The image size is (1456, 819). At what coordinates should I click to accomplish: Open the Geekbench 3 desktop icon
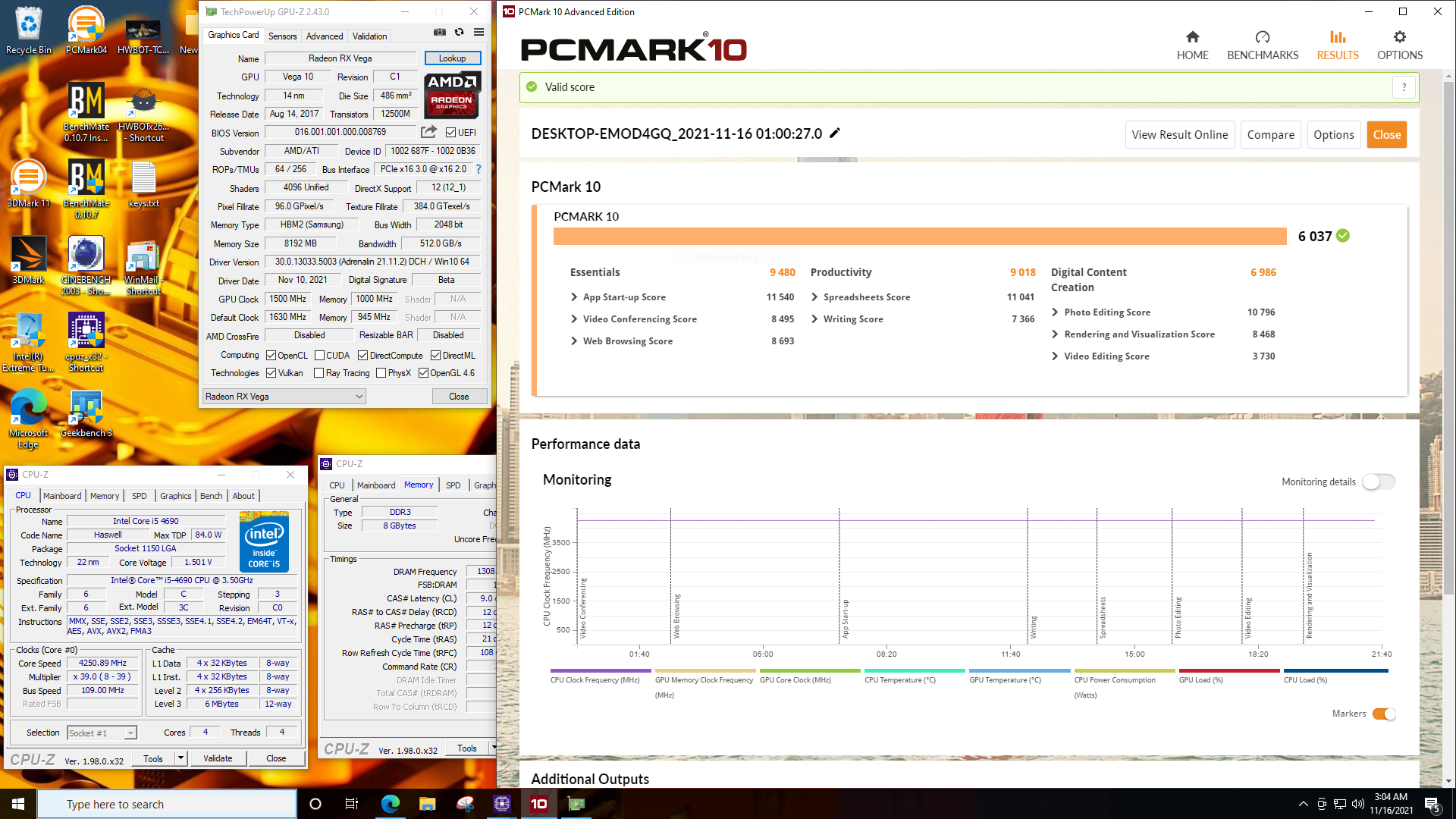(86, 414)
